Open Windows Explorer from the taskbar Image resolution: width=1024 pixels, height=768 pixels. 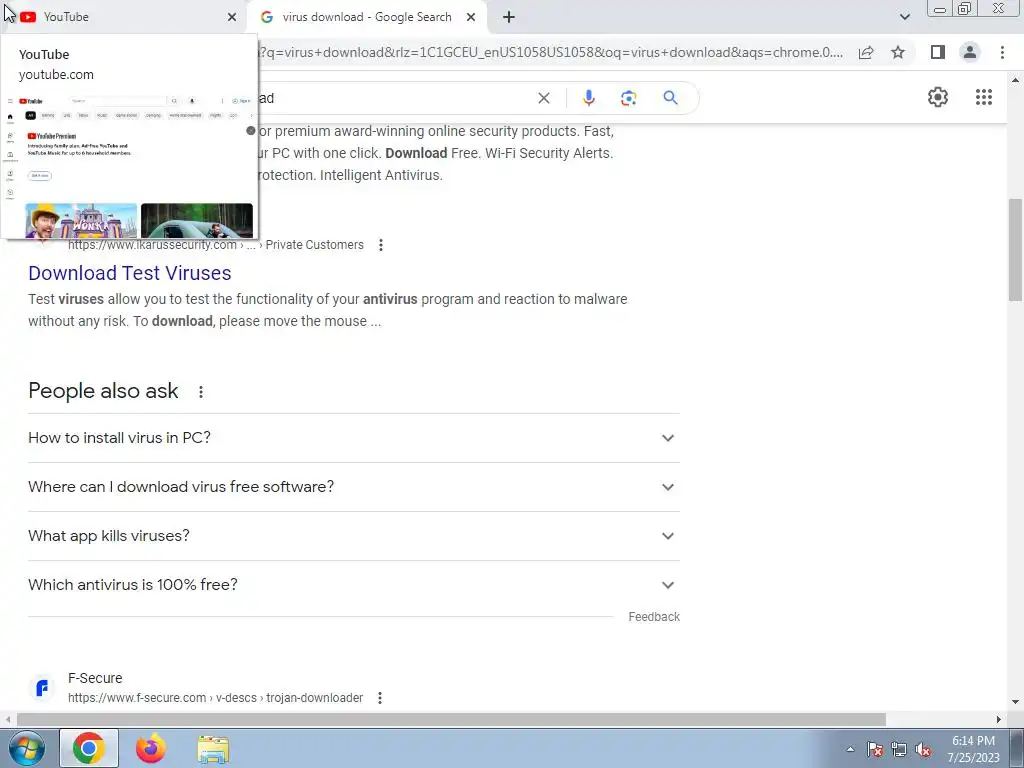pyautogui.click(x=213, y=749)
